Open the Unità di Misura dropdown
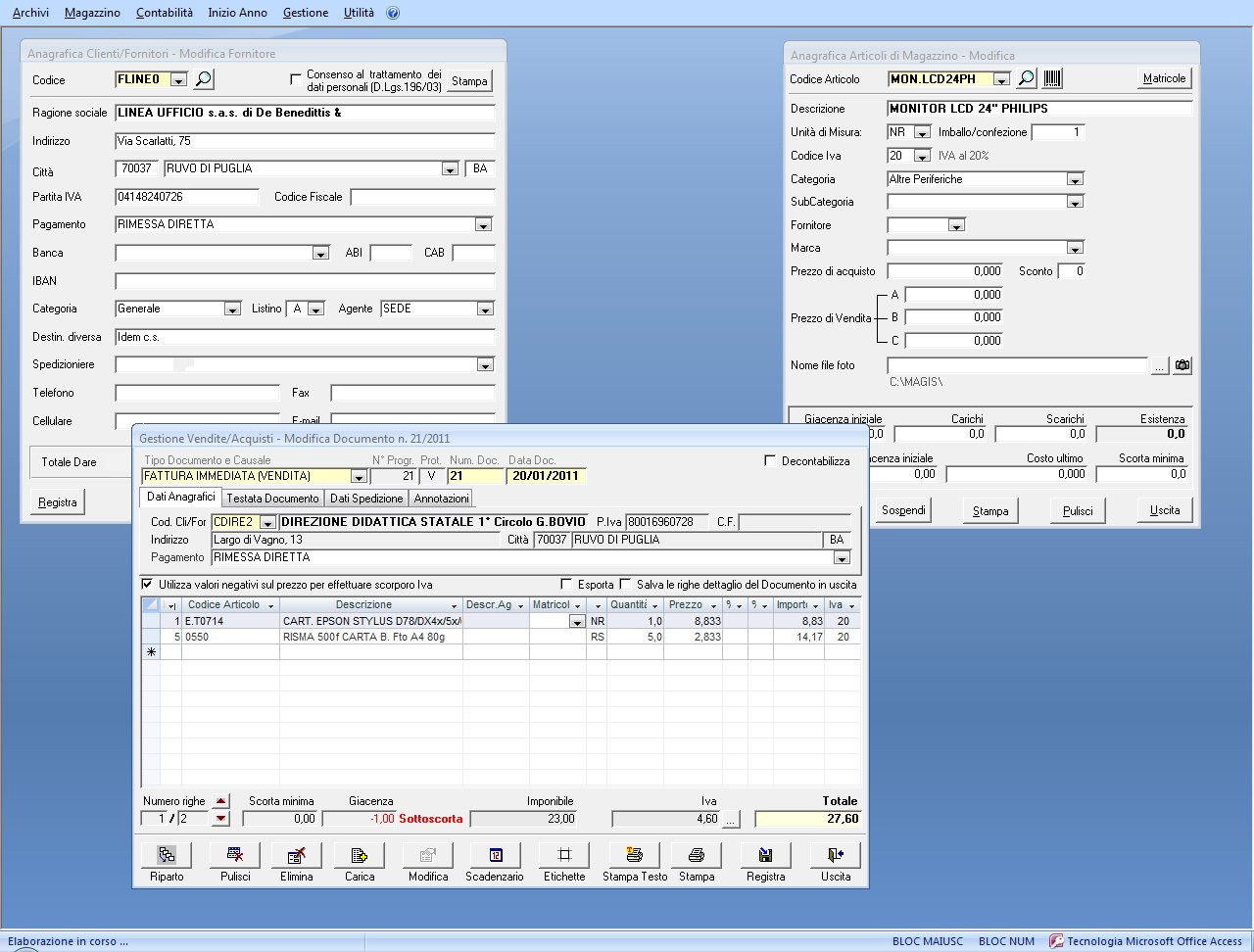This screenshot has height=952, width=1254. 922,132
